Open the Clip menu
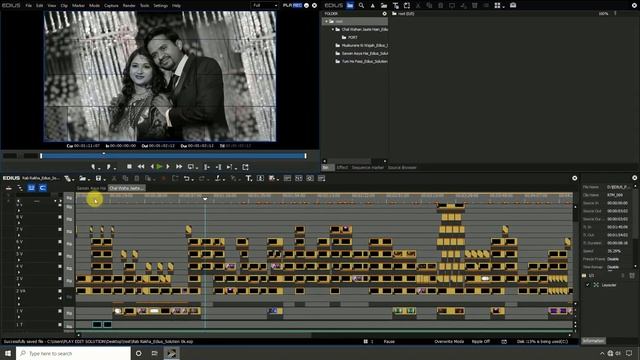This screenshot has width=640, height=360. click(64, 6)
